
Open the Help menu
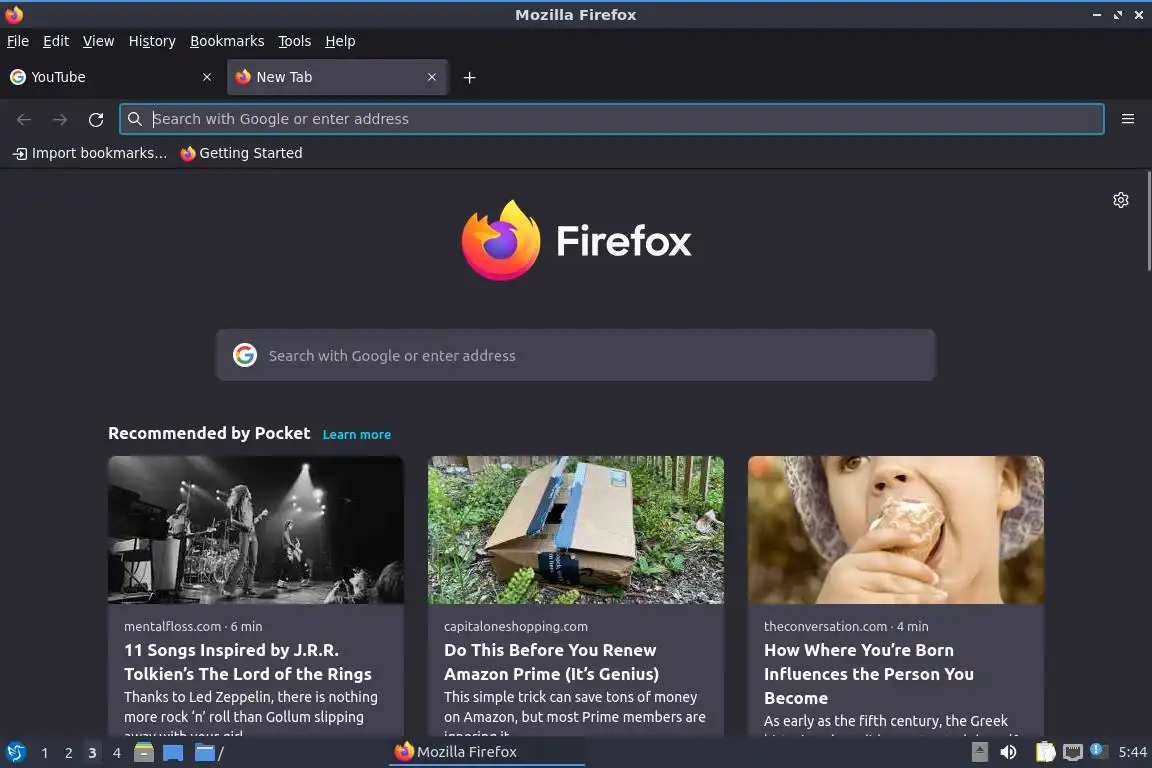pos(340,41)
